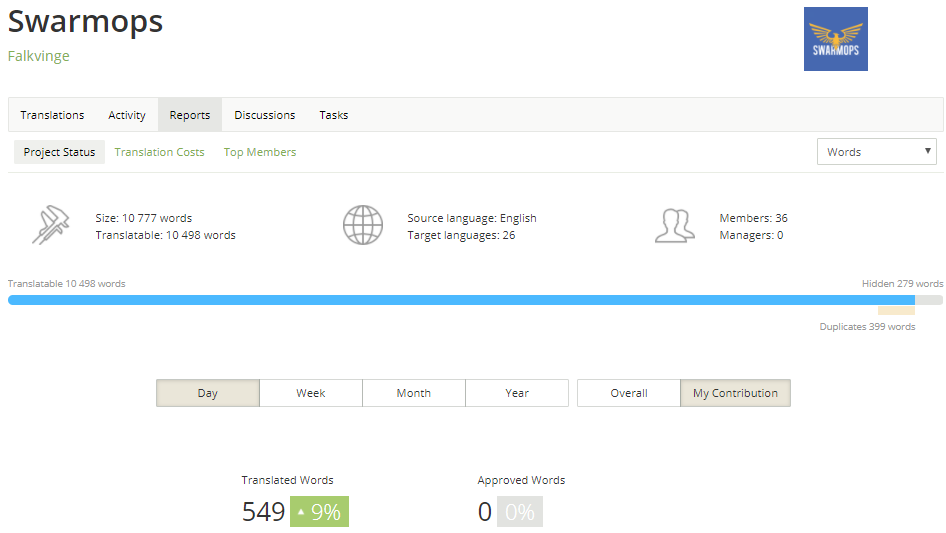Select the Day period toggle
946x533 pixels.
tap(208, 393)
